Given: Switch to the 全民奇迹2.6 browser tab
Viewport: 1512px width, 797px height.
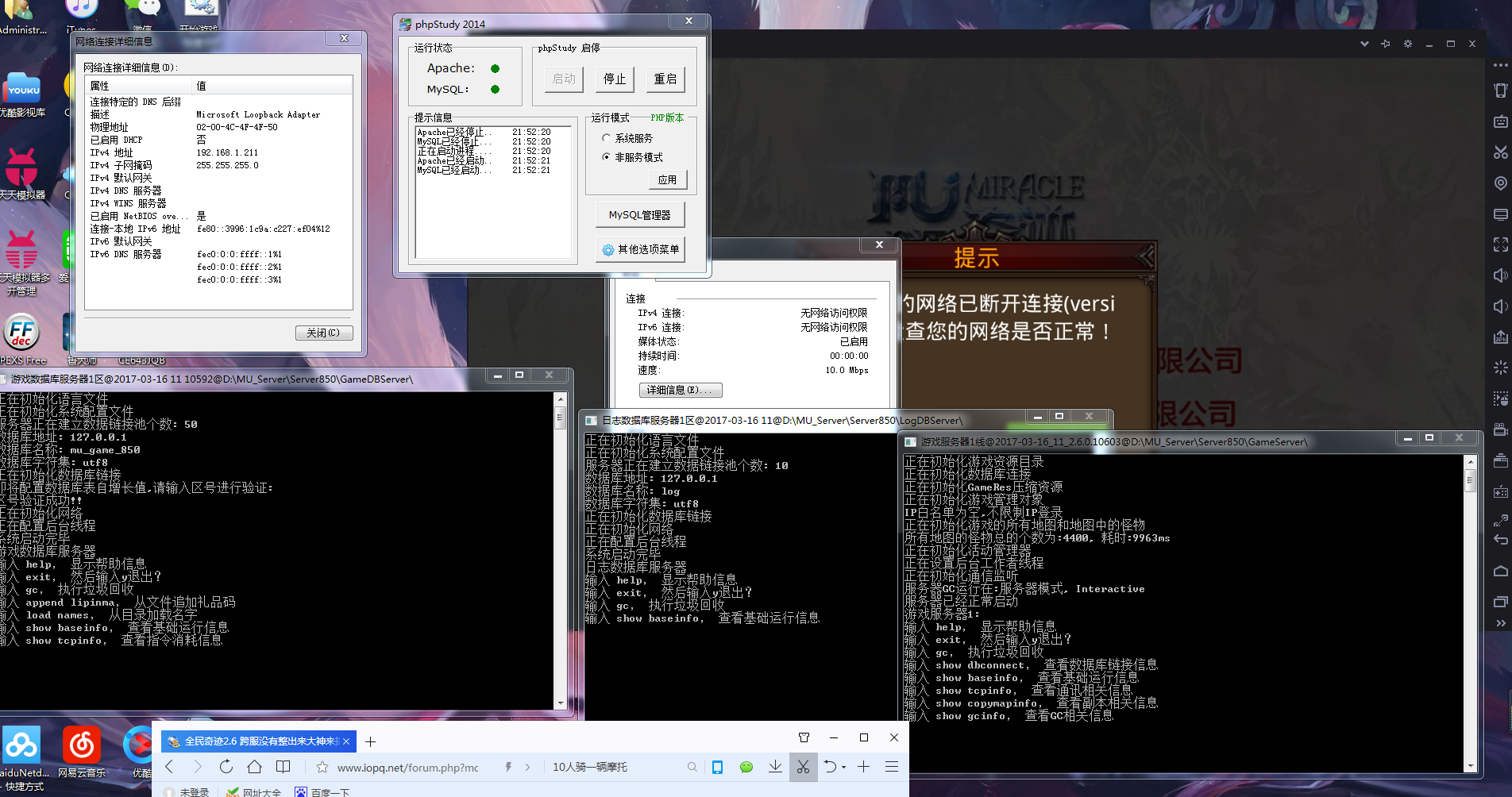Looking at the screenshot, I should click(259, 741).
